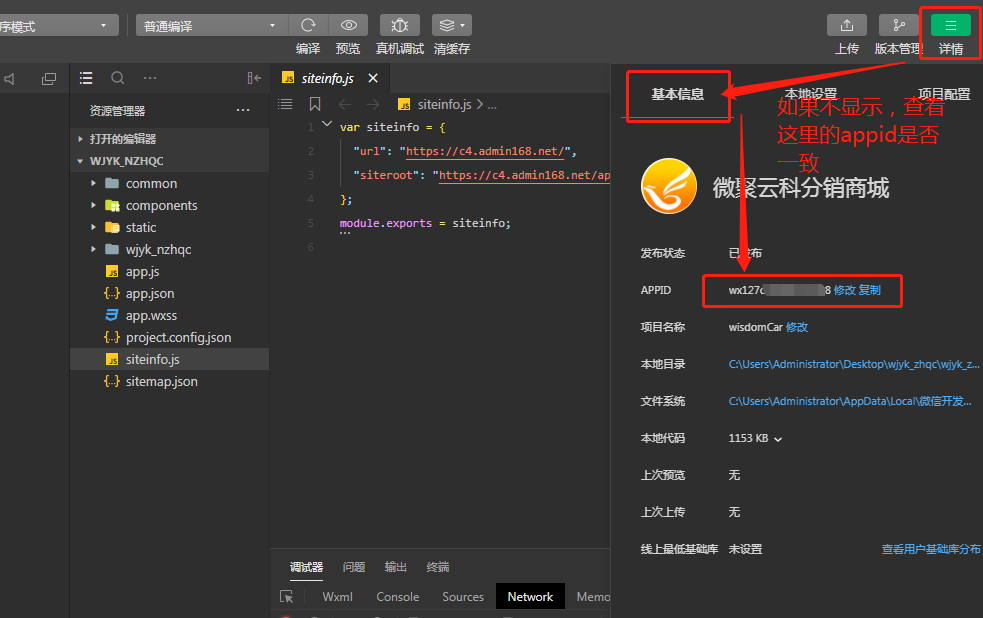The height and width of the screenshot is (618, 983).
Task: Open the 本地目录 path link
Action: pyautogui.click(x=853, y=364)
